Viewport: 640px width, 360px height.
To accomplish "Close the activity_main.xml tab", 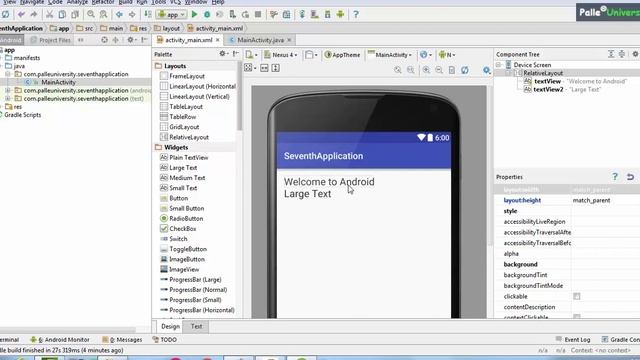I will [x=218, y=40].
